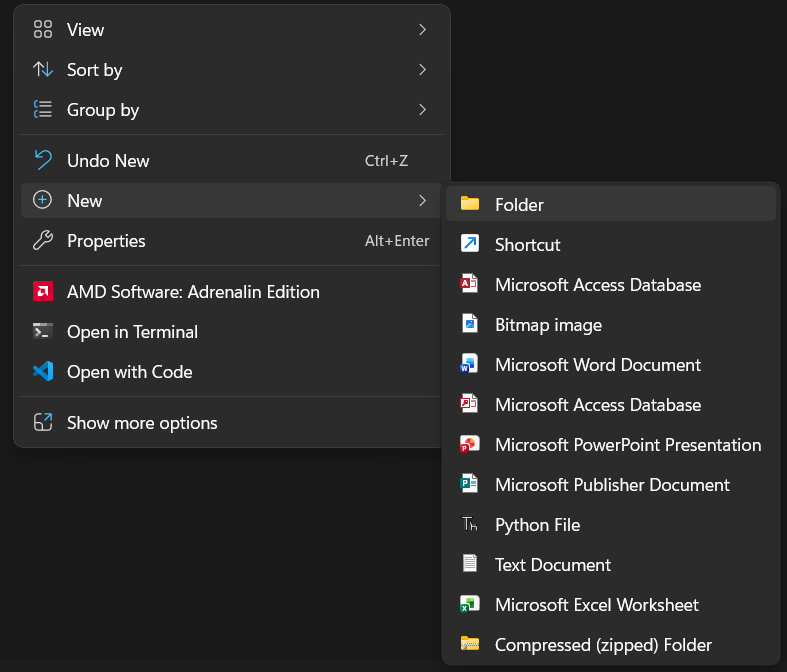The height and width of the screenshot is (672, 787).
Task: Expand the Group by submenu chevron
Action: [x=423, y=109]
